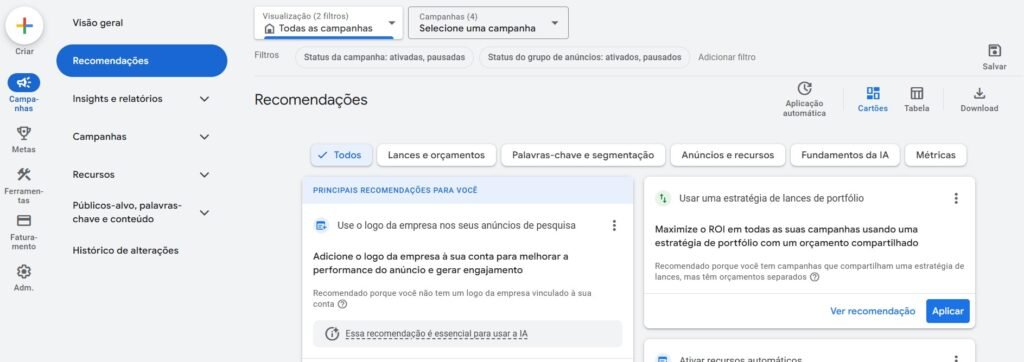Select Fundamentos da IA chip

844,155
